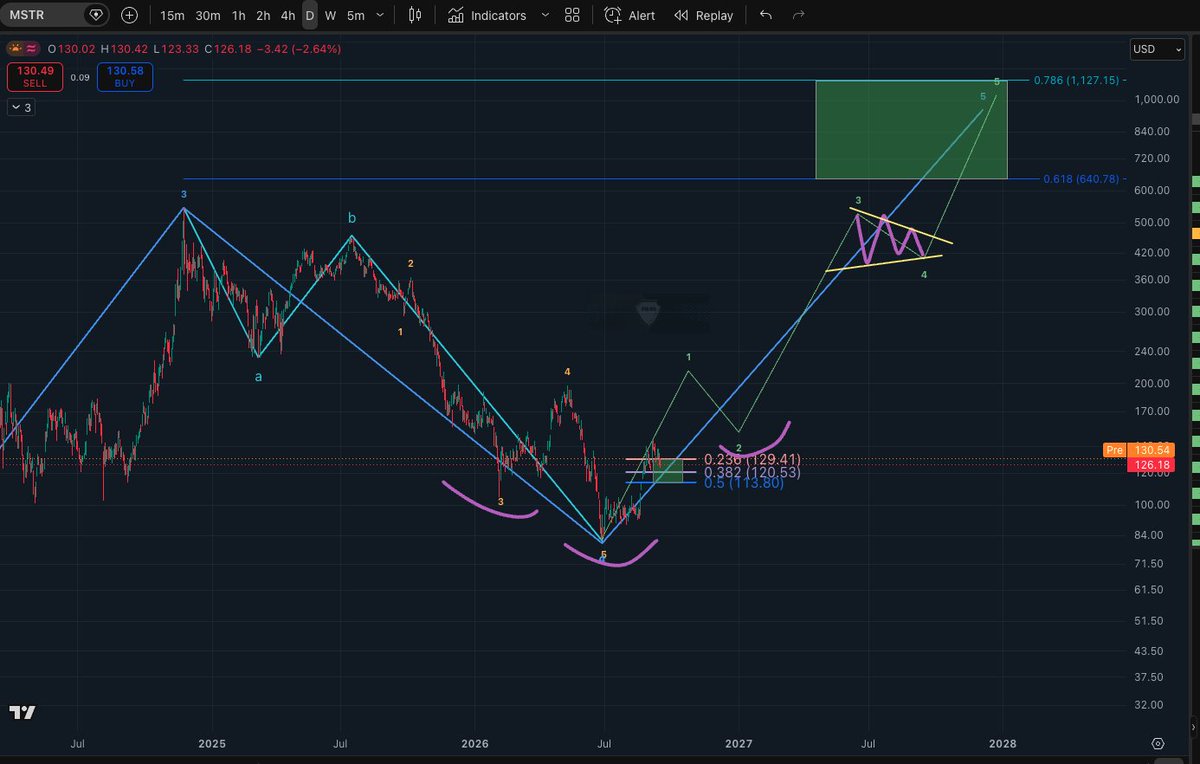
Task: Open the indicator templates grid icon
Action: click(x=572, y=16)
